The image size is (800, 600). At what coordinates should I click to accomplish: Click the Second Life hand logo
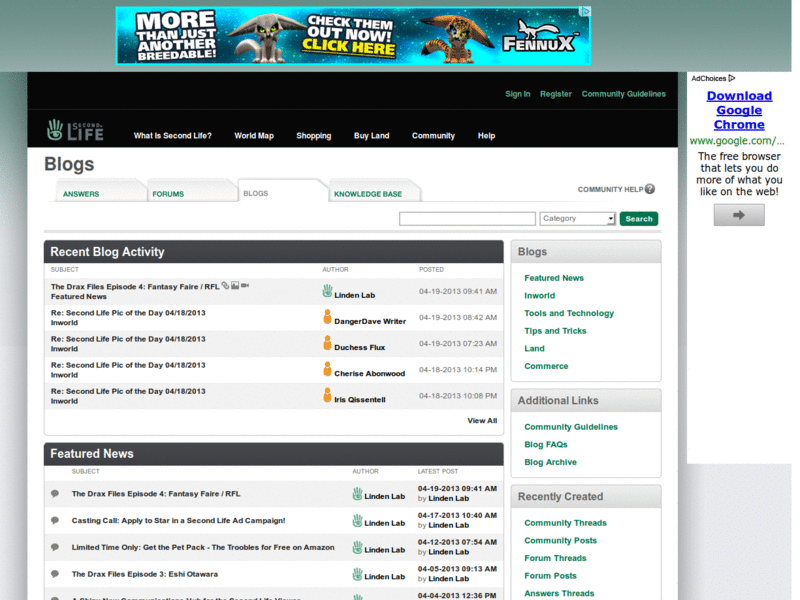pyautogui.click(x=75, y=130)
